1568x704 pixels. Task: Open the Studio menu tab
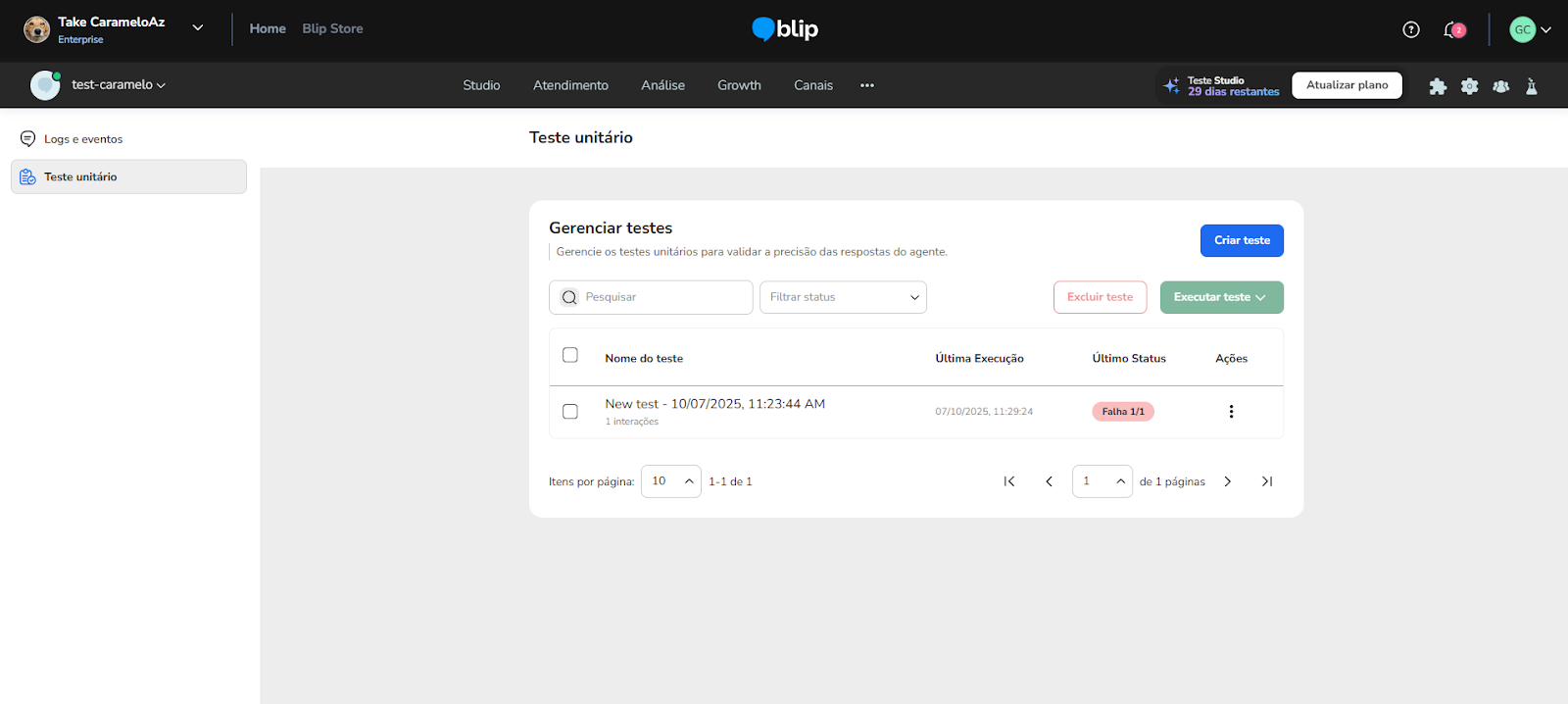481,85
